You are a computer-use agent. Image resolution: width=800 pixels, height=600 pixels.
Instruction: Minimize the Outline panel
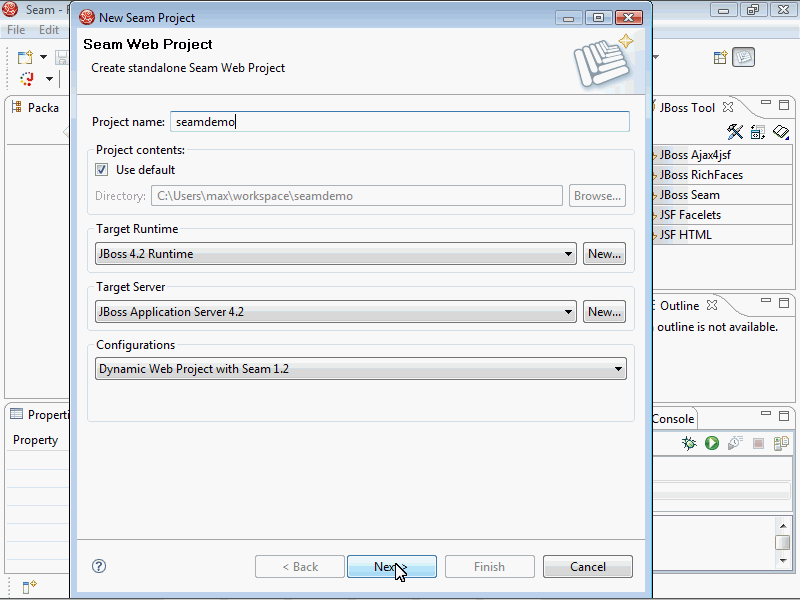tap(766, 301)
